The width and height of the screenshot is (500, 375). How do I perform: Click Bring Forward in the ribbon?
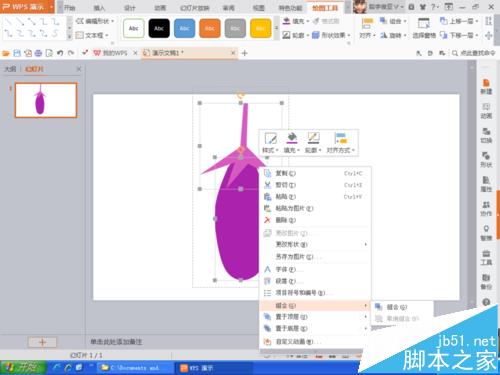point(459,21)
